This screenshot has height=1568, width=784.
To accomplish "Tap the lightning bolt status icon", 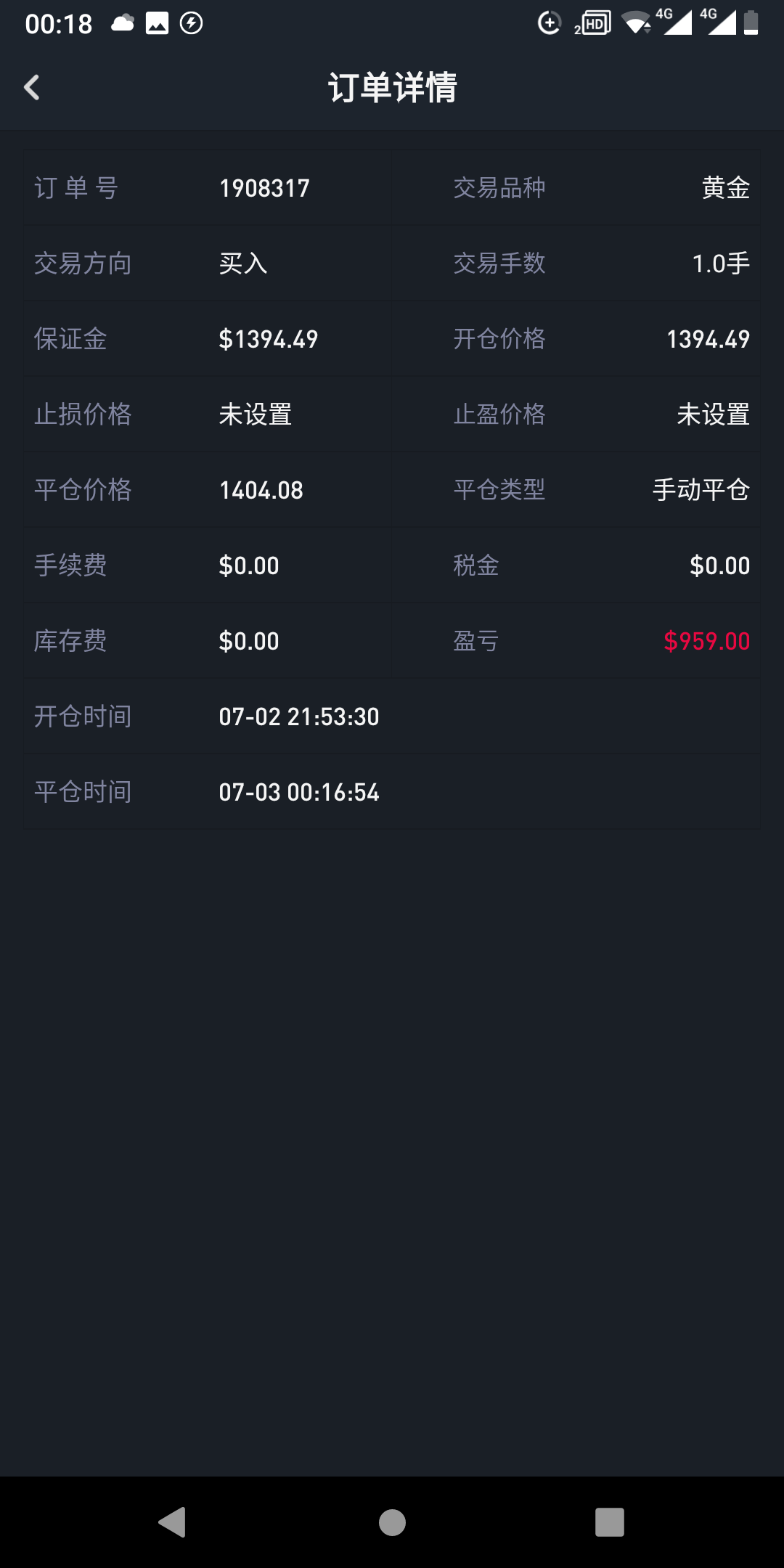I will [191, 23].
